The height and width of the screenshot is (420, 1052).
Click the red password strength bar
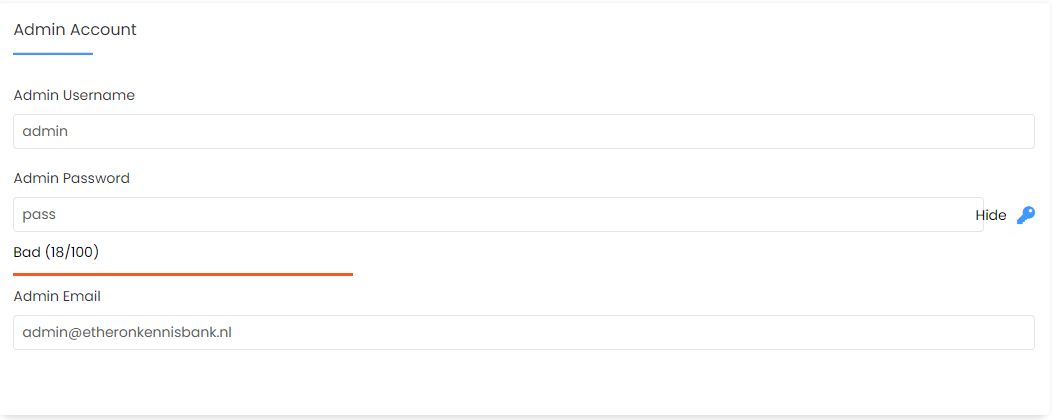pyautogui.click(x=183, y=273)
